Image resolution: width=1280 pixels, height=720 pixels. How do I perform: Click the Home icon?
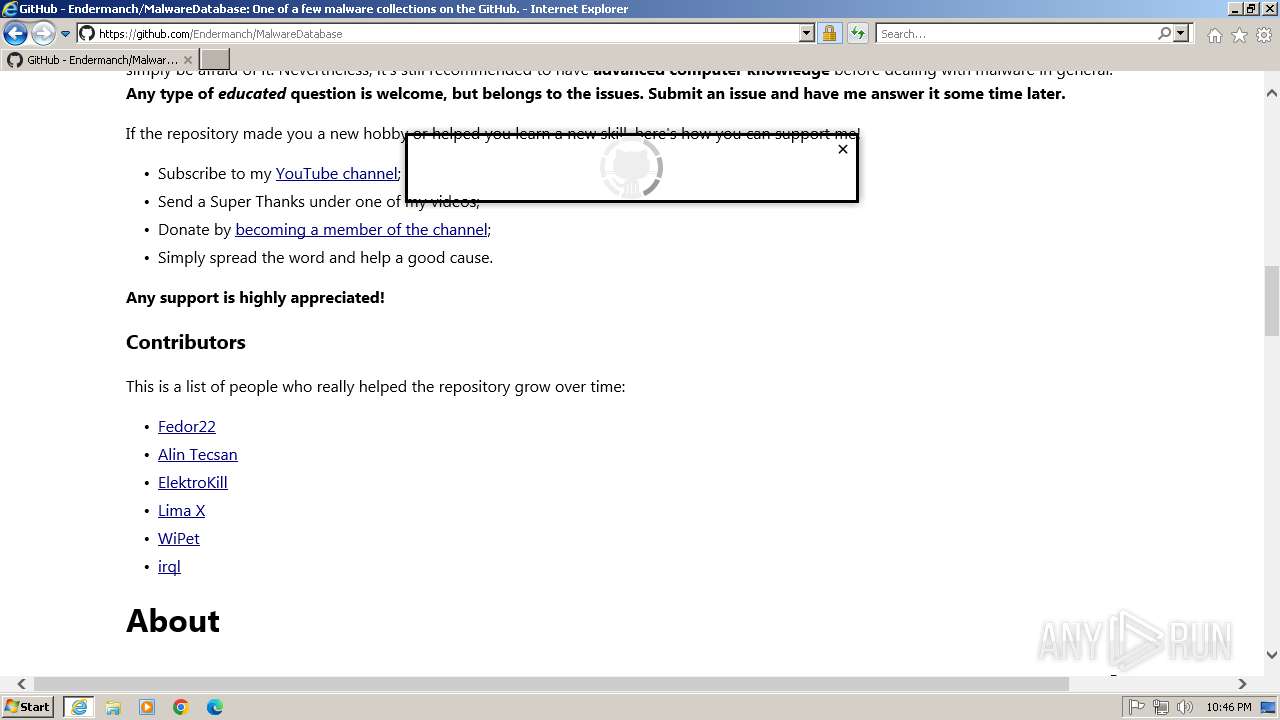tap(1214, 35)
